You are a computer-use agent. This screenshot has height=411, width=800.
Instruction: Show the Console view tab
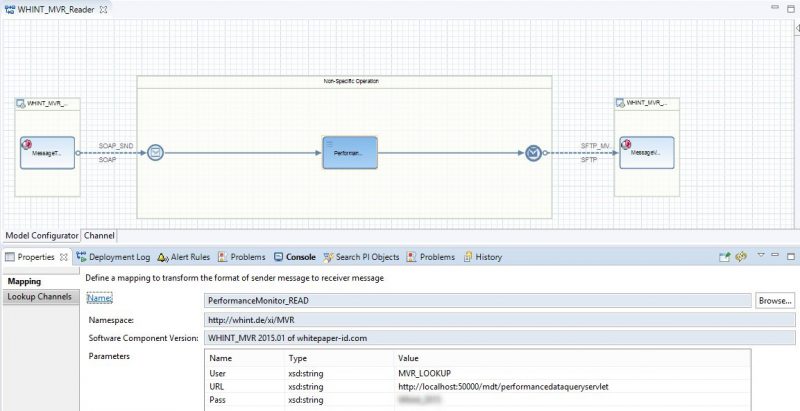(294, 257)
